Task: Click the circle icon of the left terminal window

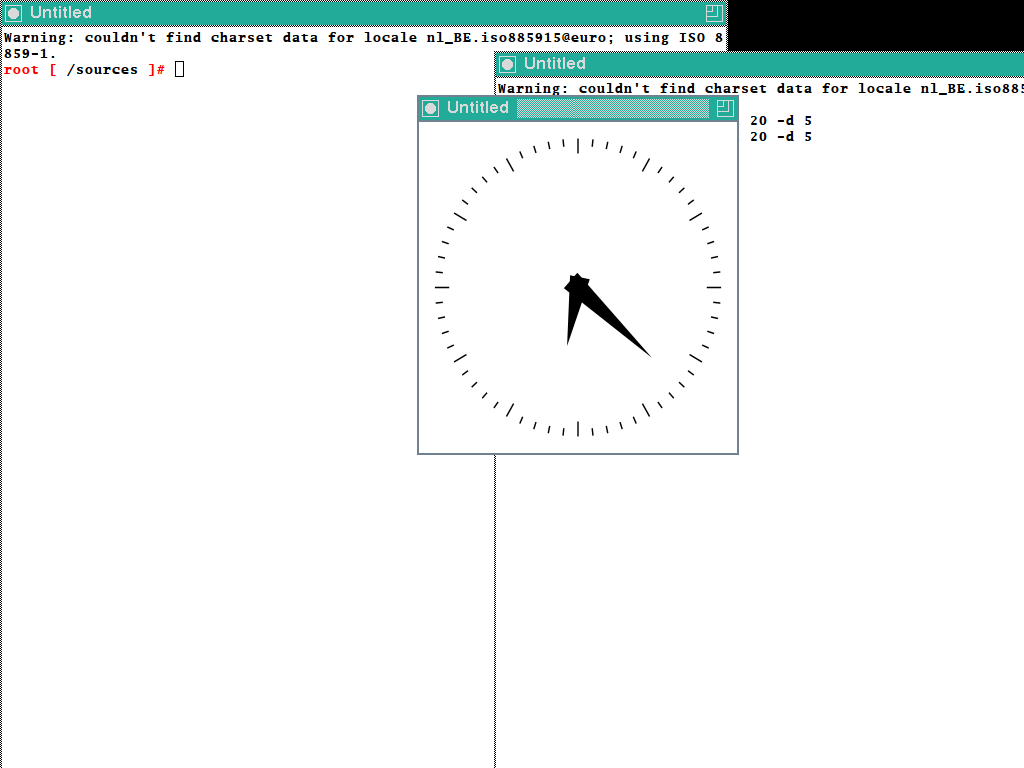Action: (14, 13)
